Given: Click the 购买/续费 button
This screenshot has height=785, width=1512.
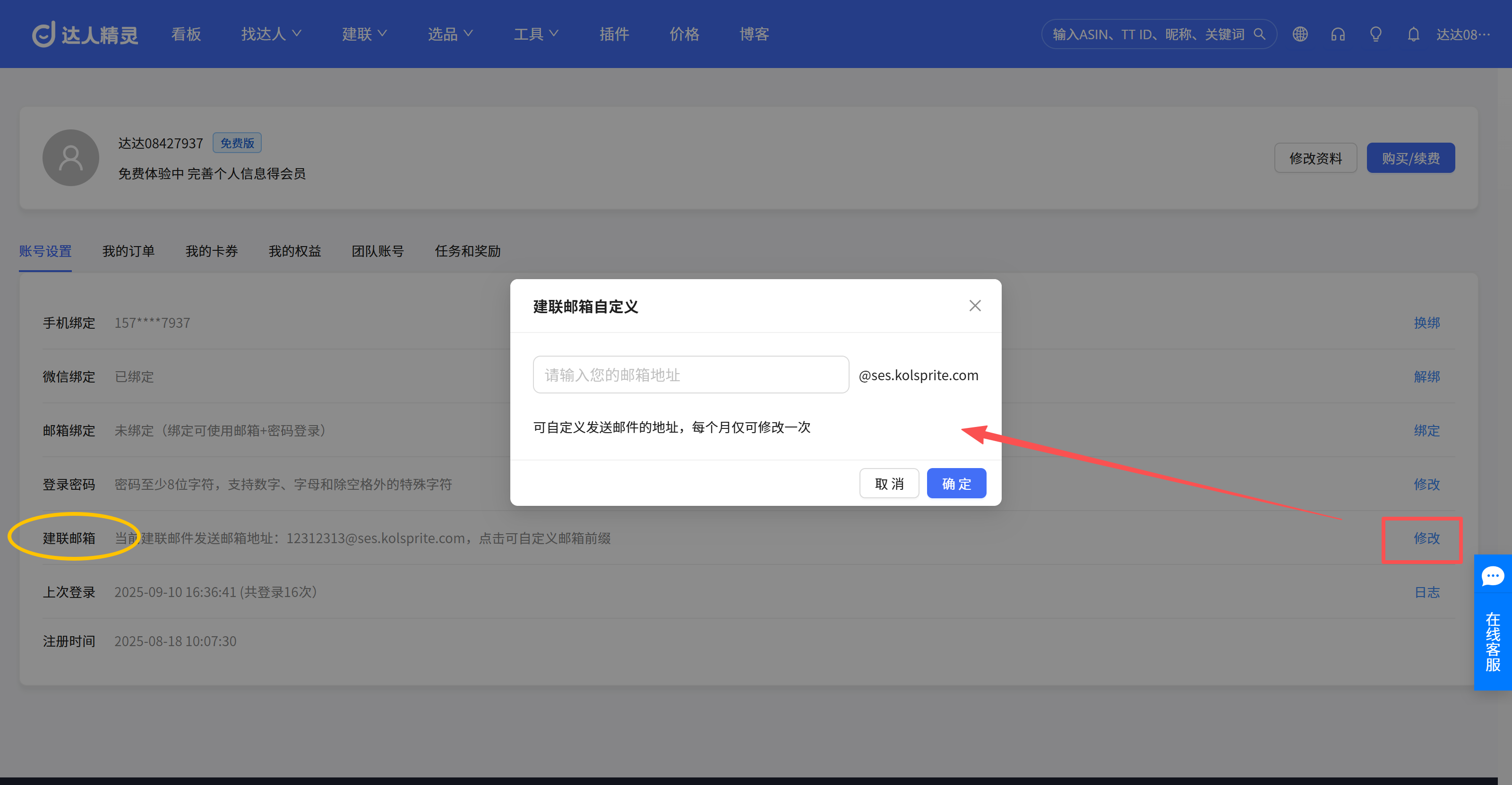Looking at the screenshot, I should click(x=1410, y=158).
